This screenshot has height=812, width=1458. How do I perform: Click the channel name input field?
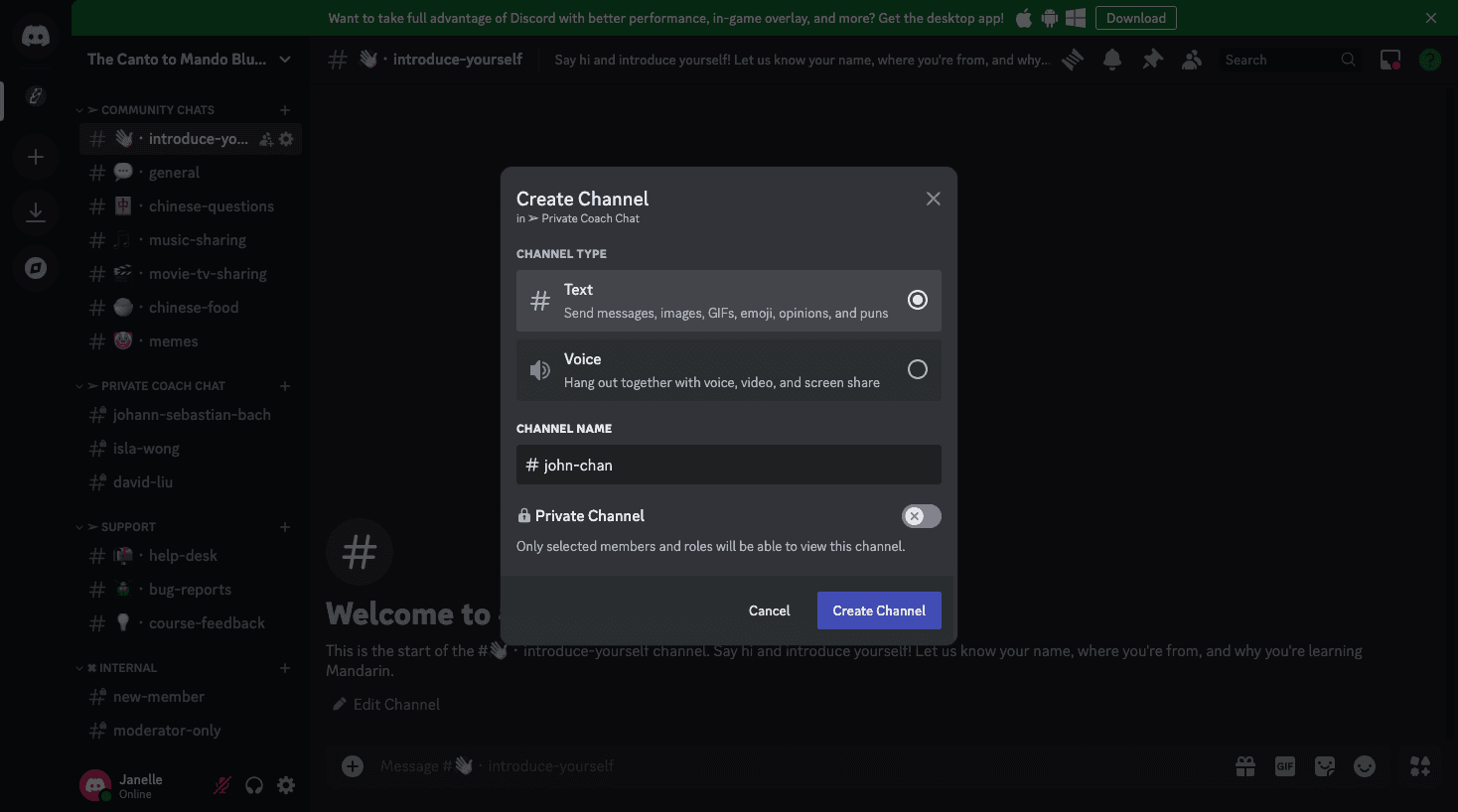[729, 465]
